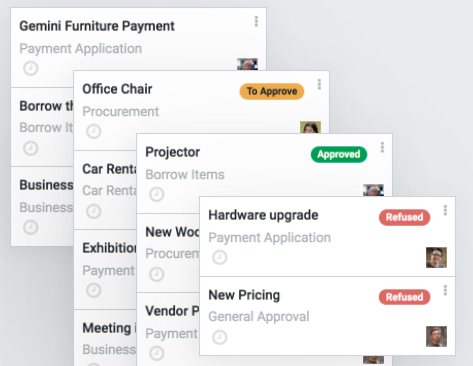Open kebab menu on New Pricing card
The height and width of the screenshot is (366, 473).
pyautogui.click(x=445, y=290)
